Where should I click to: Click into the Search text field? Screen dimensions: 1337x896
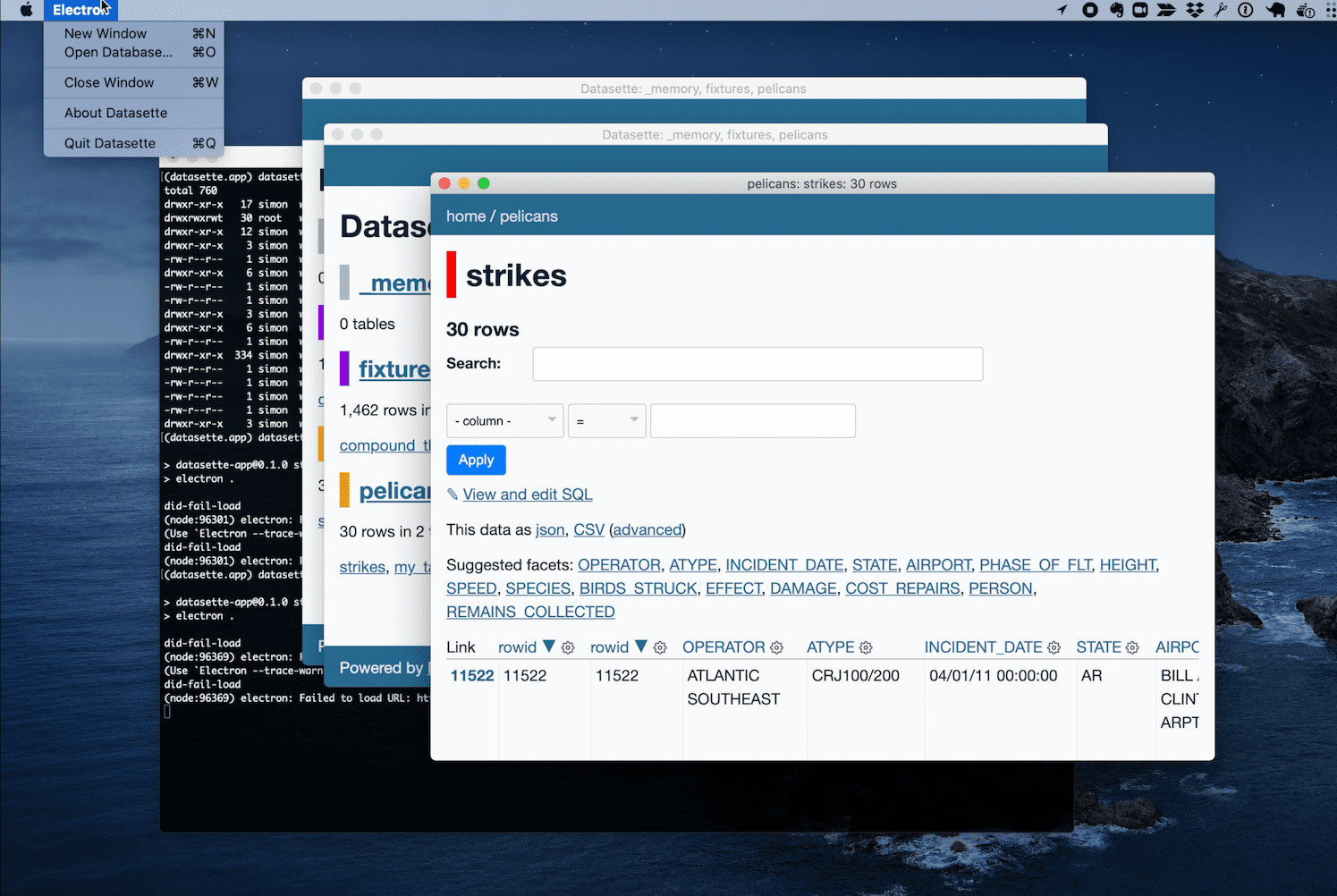pyautogui.click(x=757, y=364)
